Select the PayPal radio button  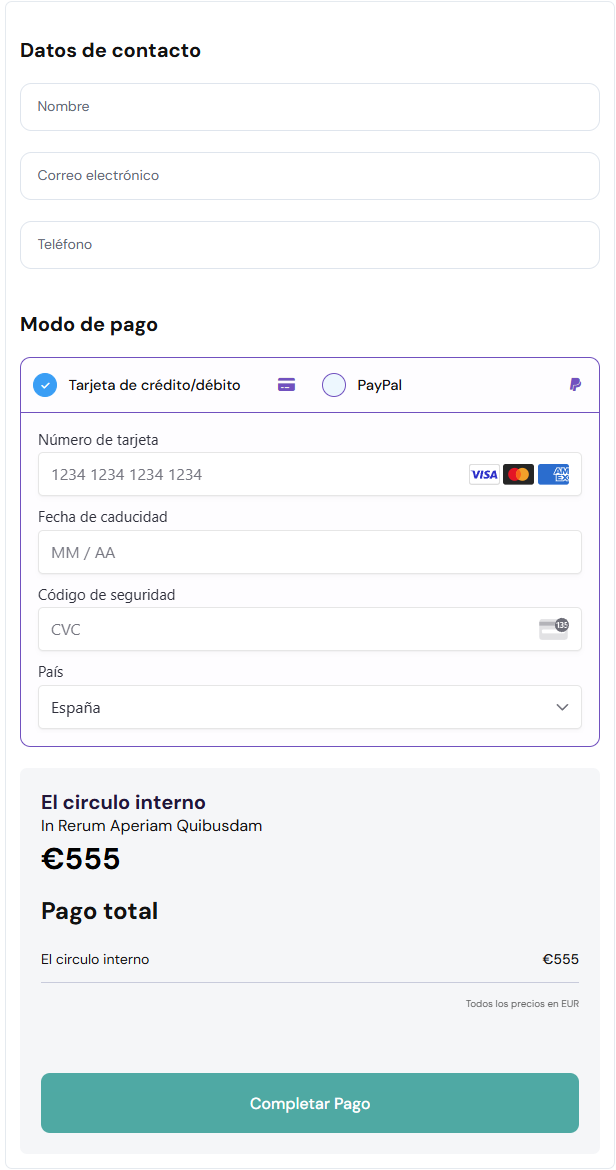pos(334,385)
